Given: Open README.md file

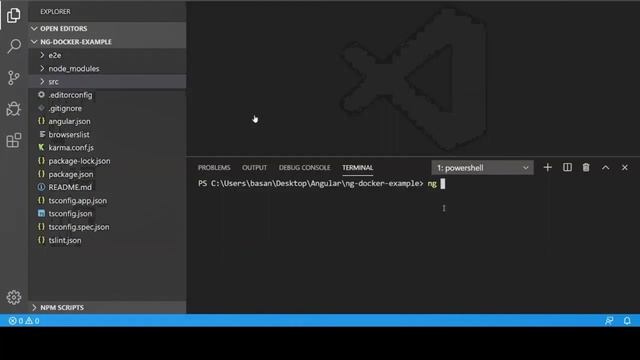Looking at the screenshot, I should (x=70, y=187).
